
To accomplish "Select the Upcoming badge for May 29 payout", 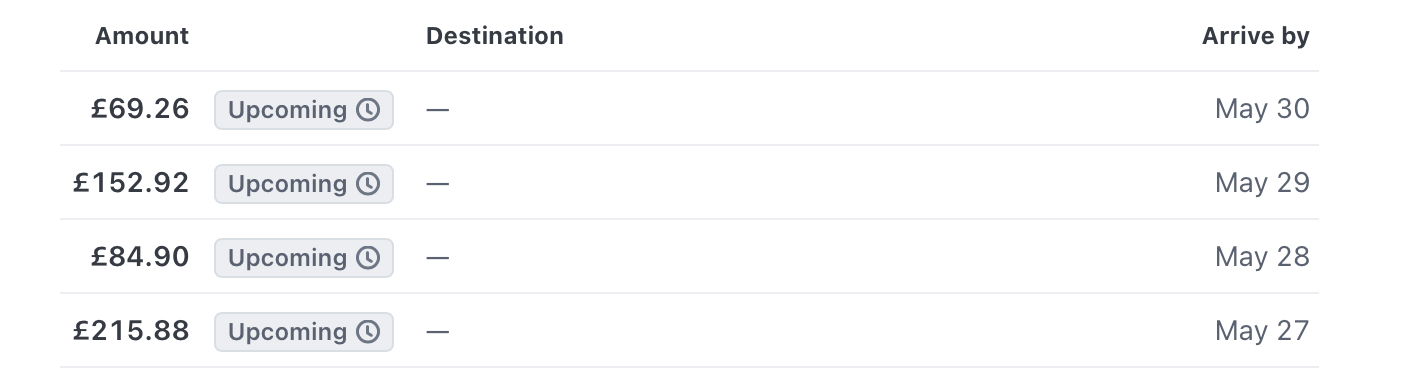I will click(304, 184).
